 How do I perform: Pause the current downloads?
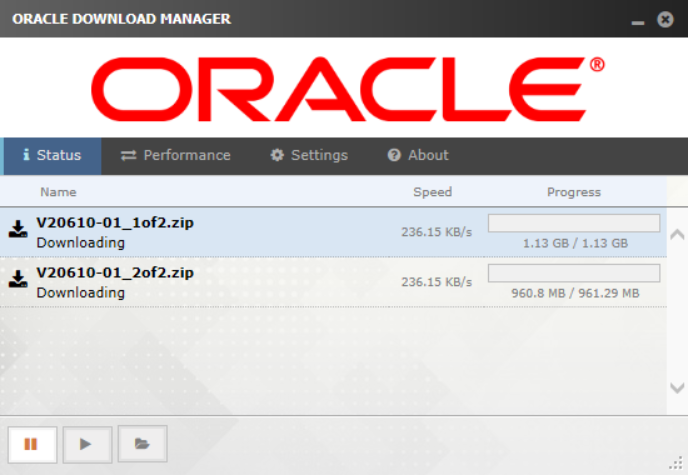(x=32, y=444)
